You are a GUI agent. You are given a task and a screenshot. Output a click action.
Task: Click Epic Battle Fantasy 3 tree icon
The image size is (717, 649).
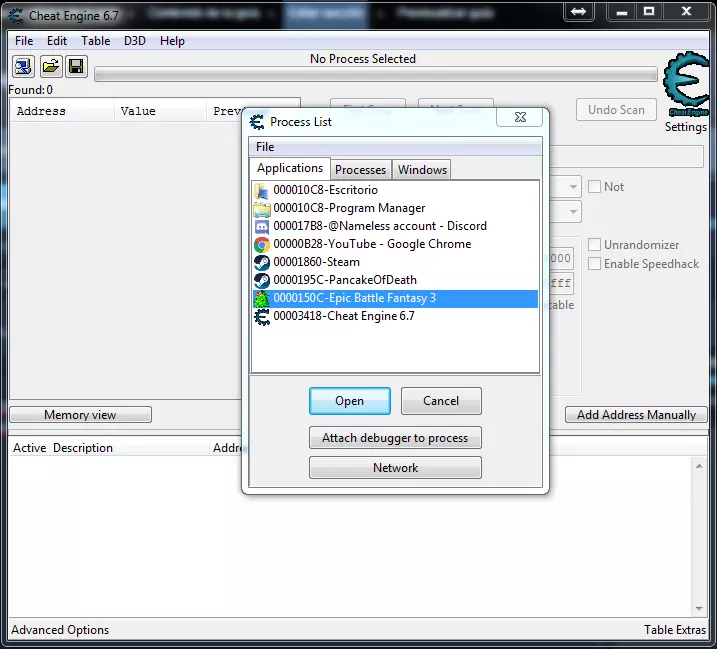tap(262, 299)
